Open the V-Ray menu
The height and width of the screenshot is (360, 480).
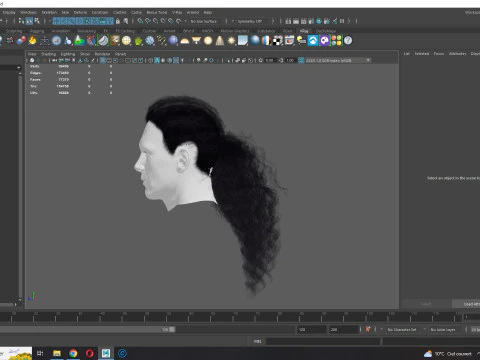[177, 12]
